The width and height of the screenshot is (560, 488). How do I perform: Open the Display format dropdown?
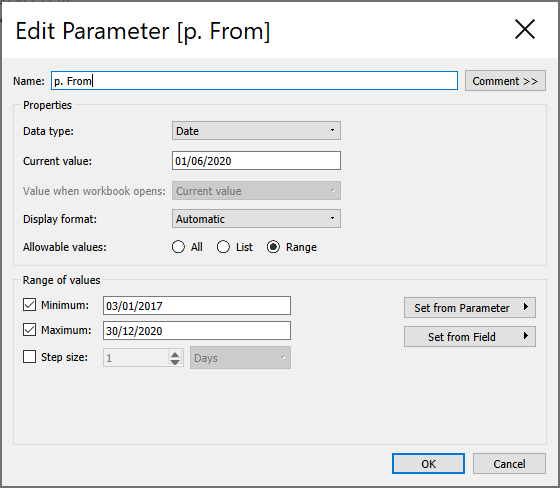click(256, 219)
